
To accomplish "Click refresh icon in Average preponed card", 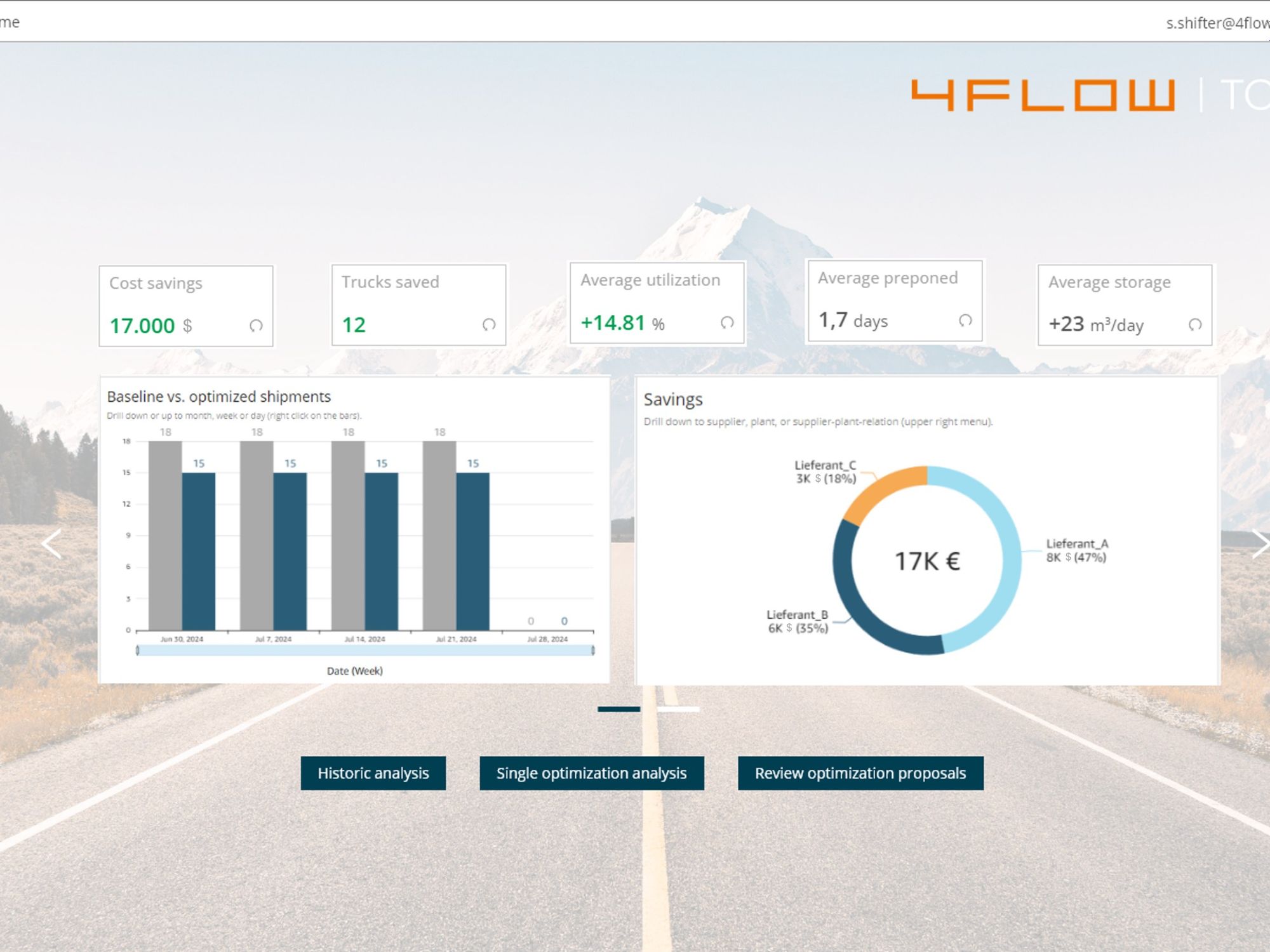I will (x=965, y=321).
